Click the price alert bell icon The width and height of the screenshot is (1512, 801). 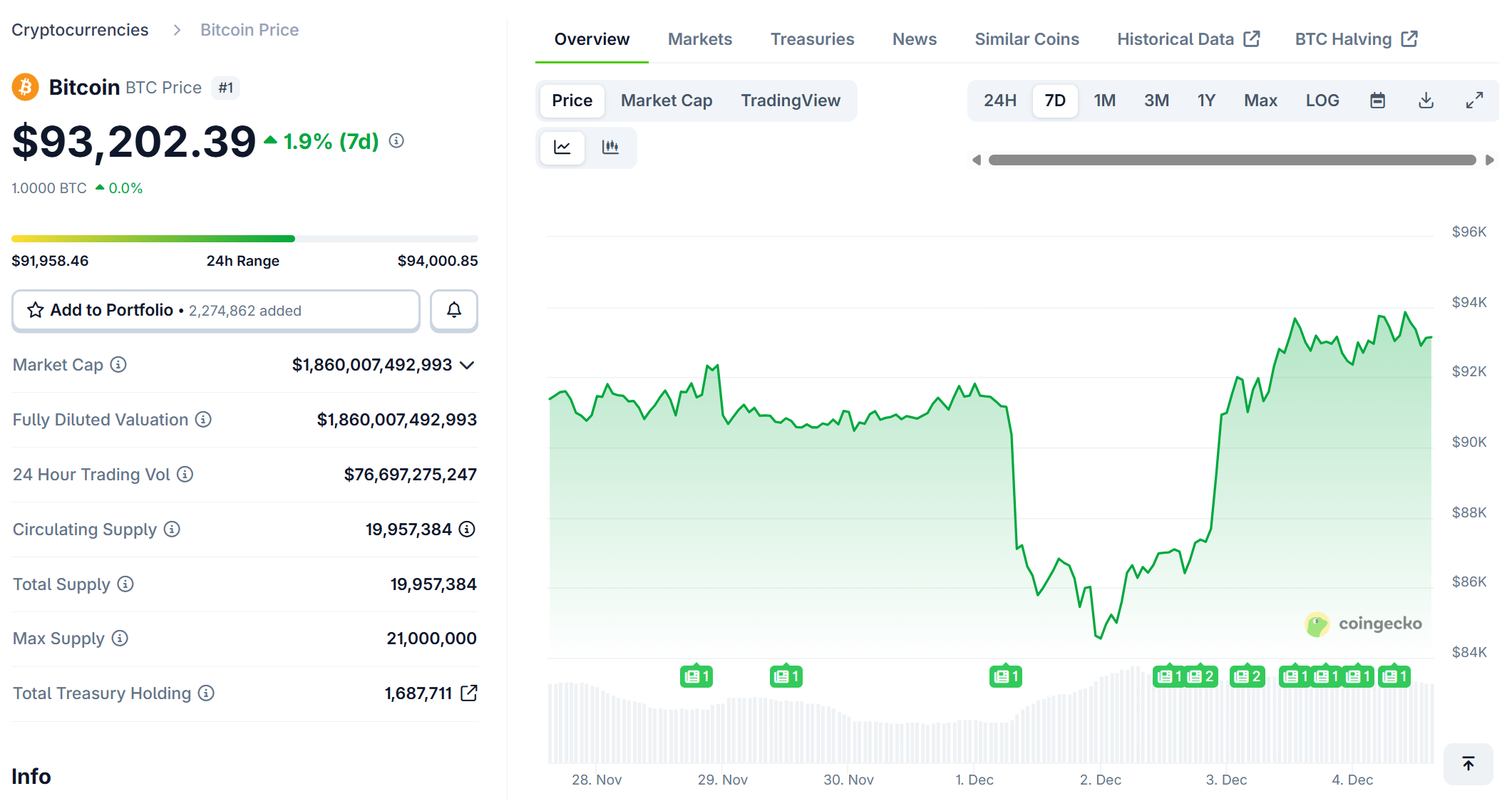(453, 311)
